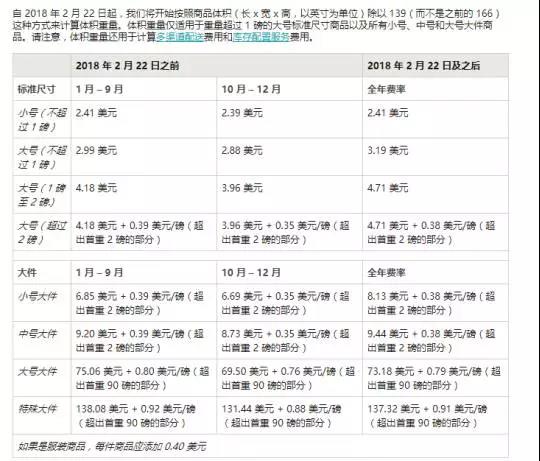
Task: Select '75.06 美元 + 0.80 美元/磅' cell
Action: point(143,378)
